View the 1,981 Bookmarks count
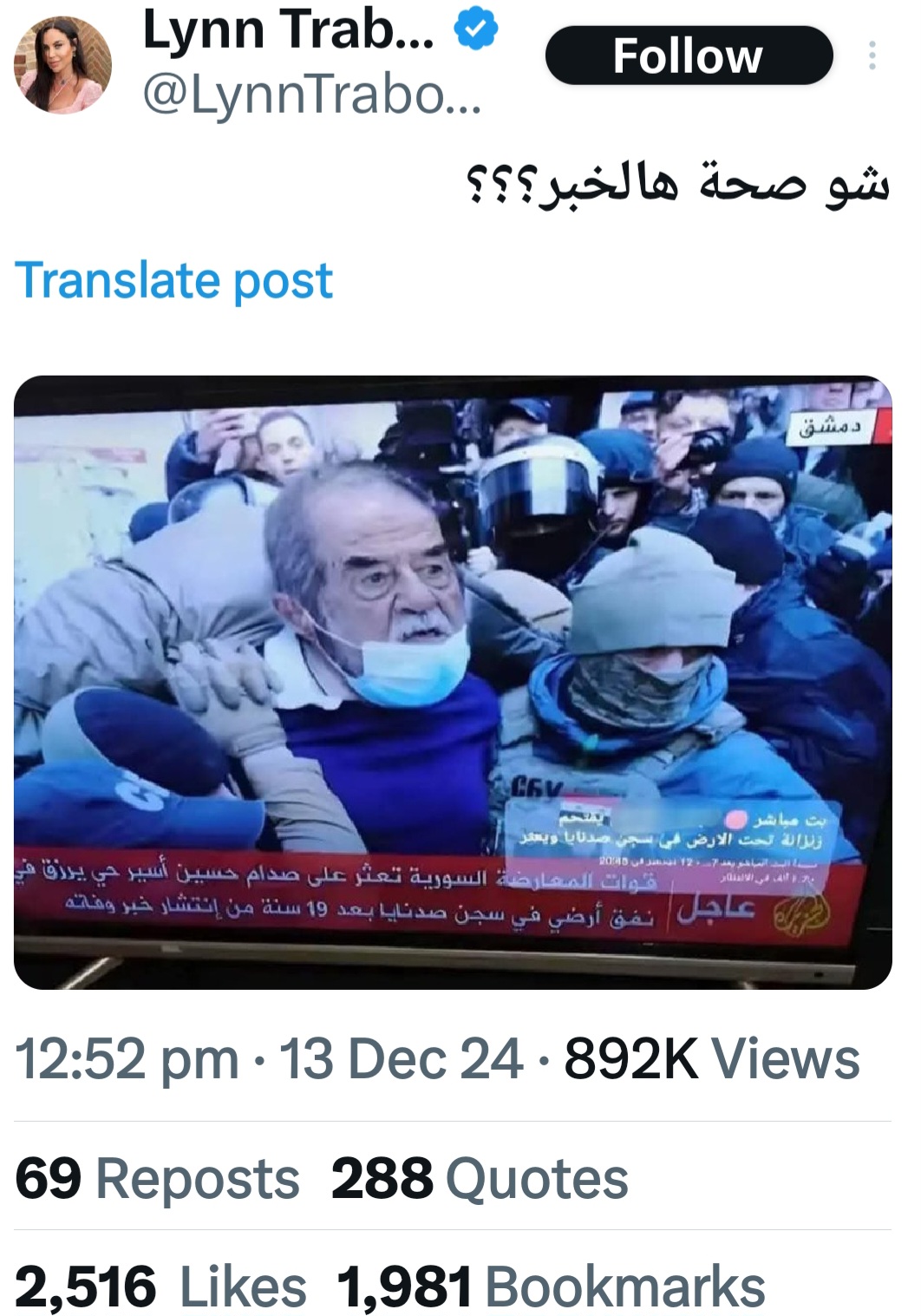921x1316 pixels. pos(552,1286)
